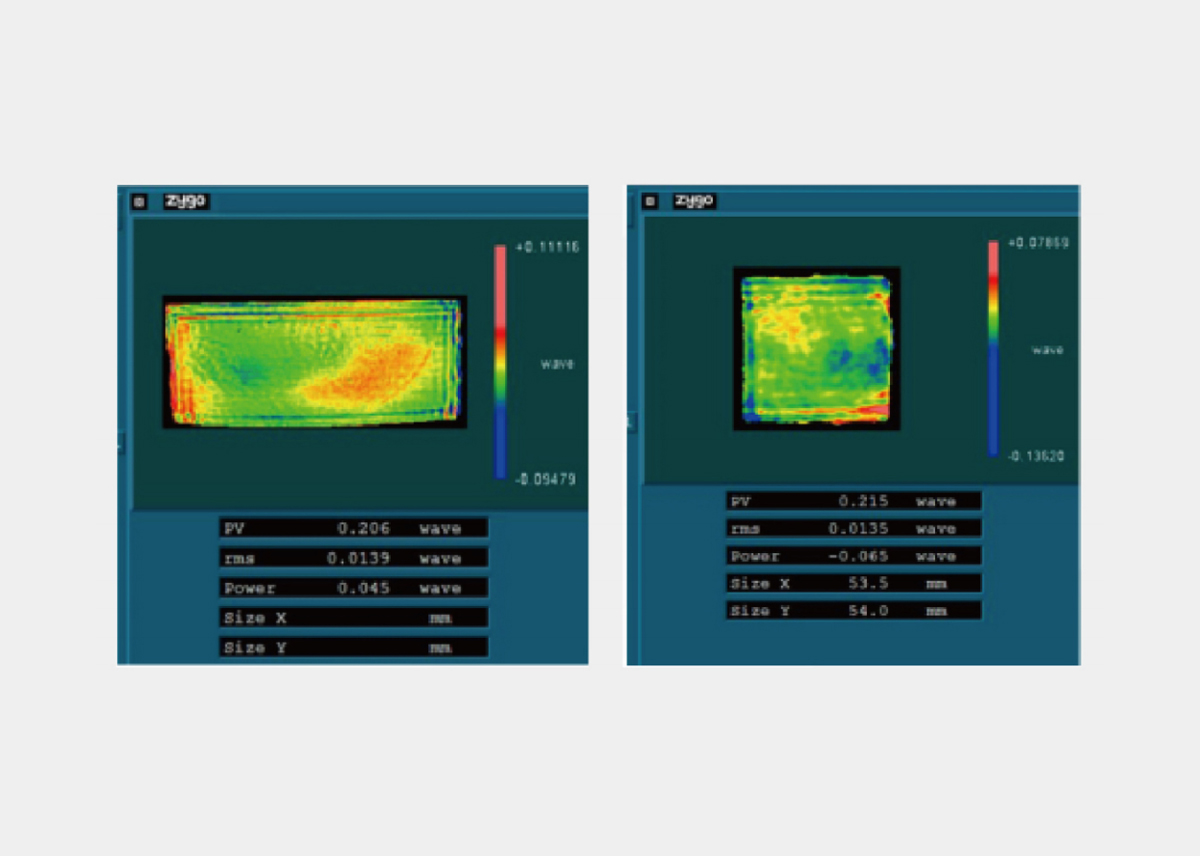Click the left window's color scale bar
This screenshot has height=856, width=1200.
click(x=500, y=362)
